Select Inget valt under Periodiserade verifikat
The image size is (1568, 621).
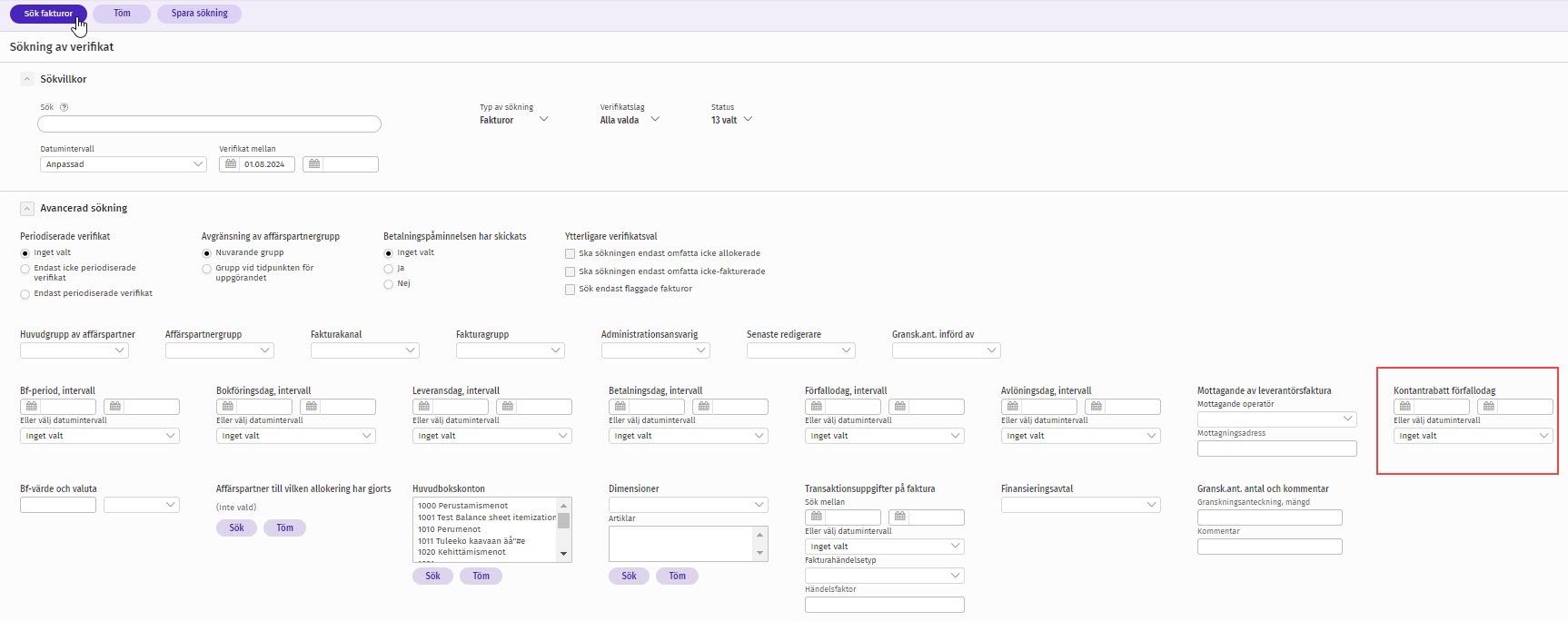click(x=25, y=253)
